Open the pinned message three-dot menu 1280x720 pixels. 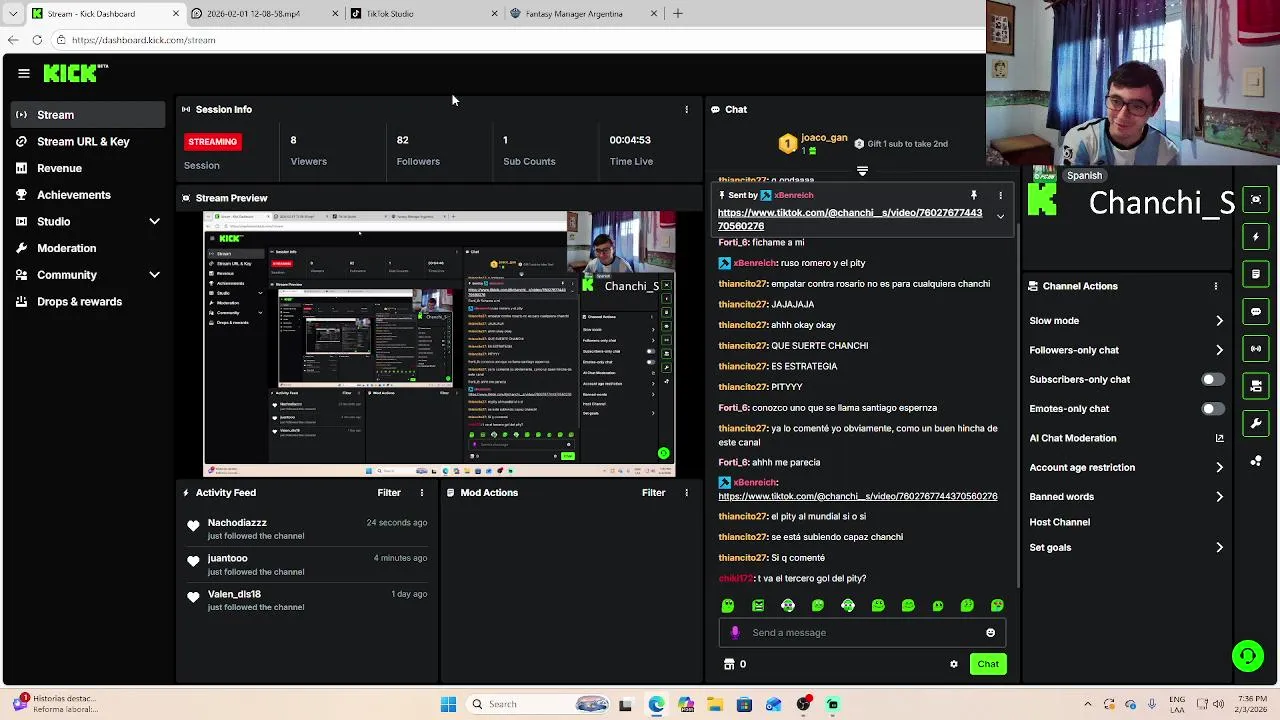click(1000, 195)
